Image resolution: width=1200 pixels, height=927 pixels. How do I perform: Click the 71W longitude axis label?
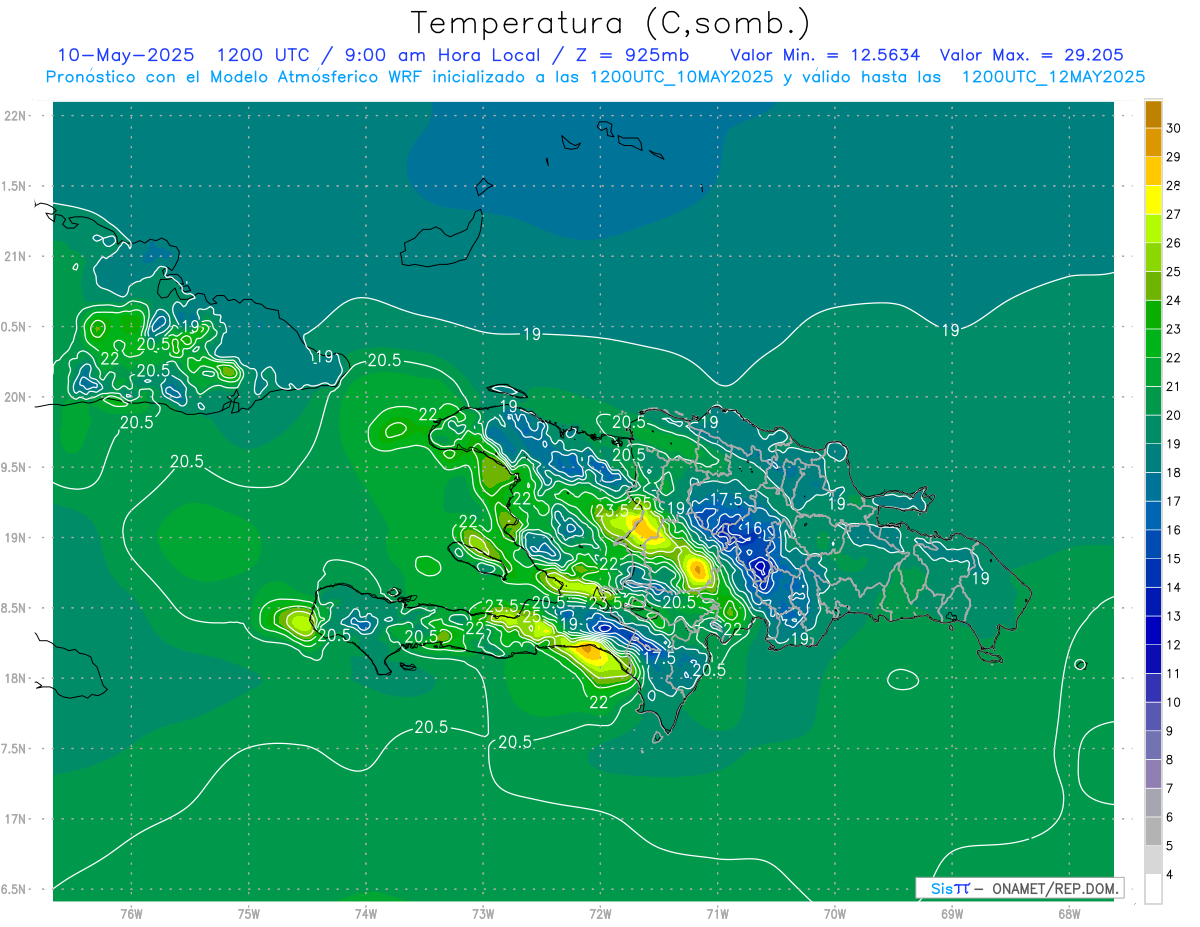coord(717,914)
